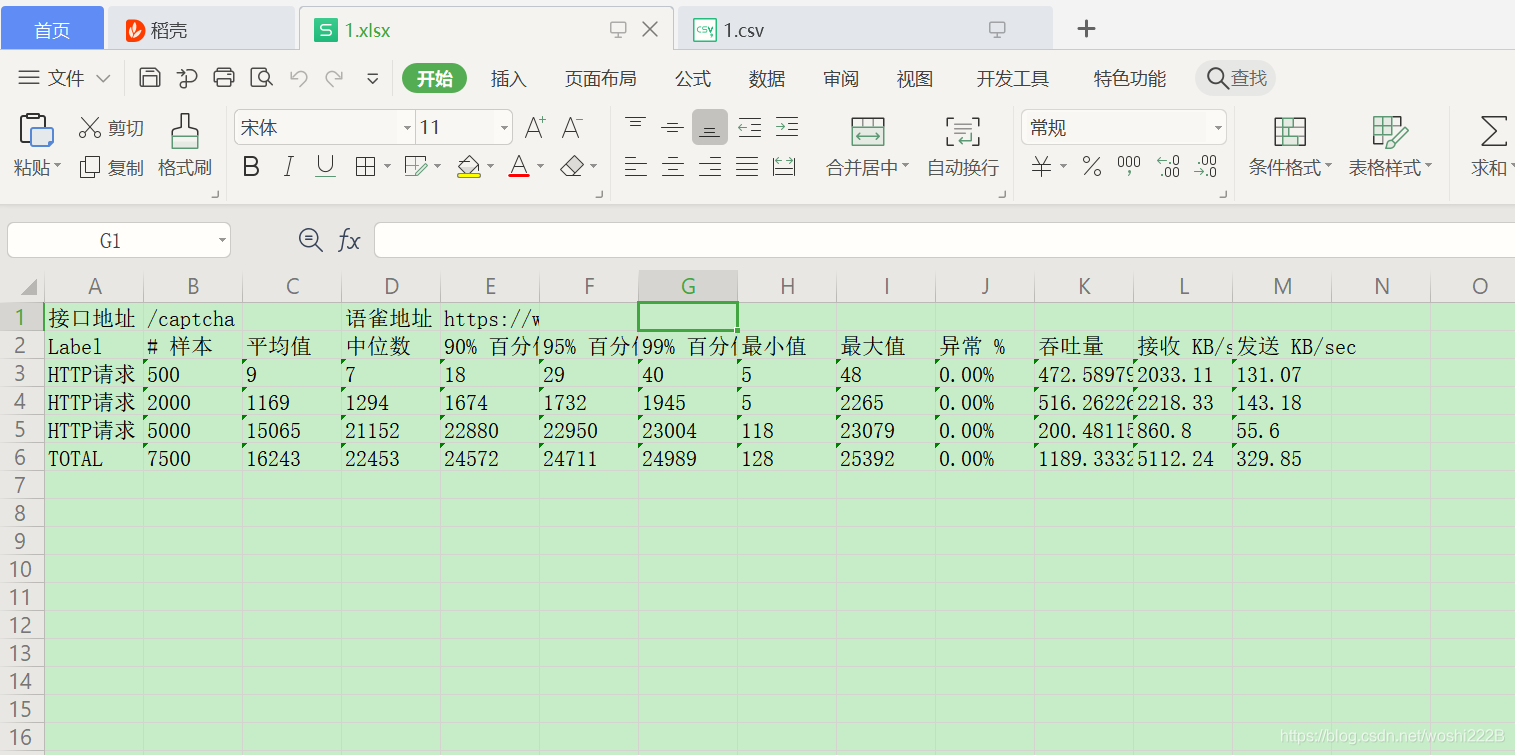Expand the Name Box dropdown arrow

[x=222, y=241]
